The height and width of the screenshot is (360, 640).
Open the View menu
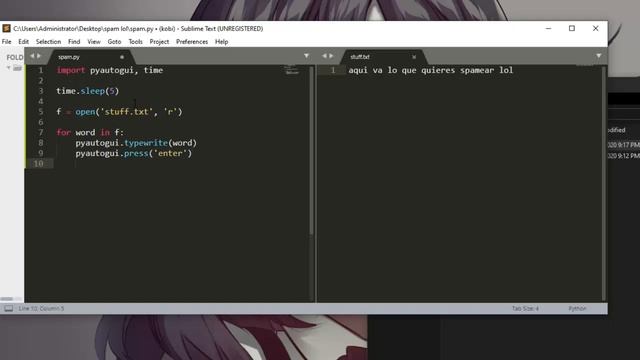point(94,42)
